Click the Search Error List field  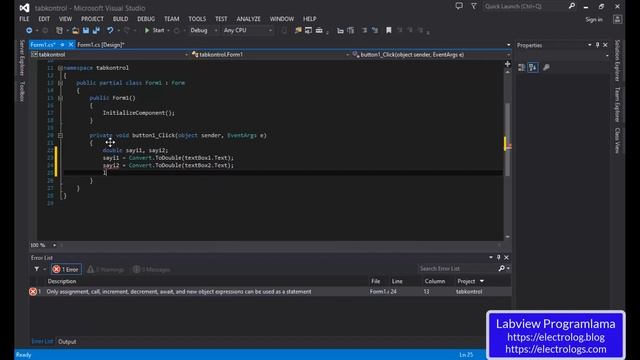pos(457,269)
